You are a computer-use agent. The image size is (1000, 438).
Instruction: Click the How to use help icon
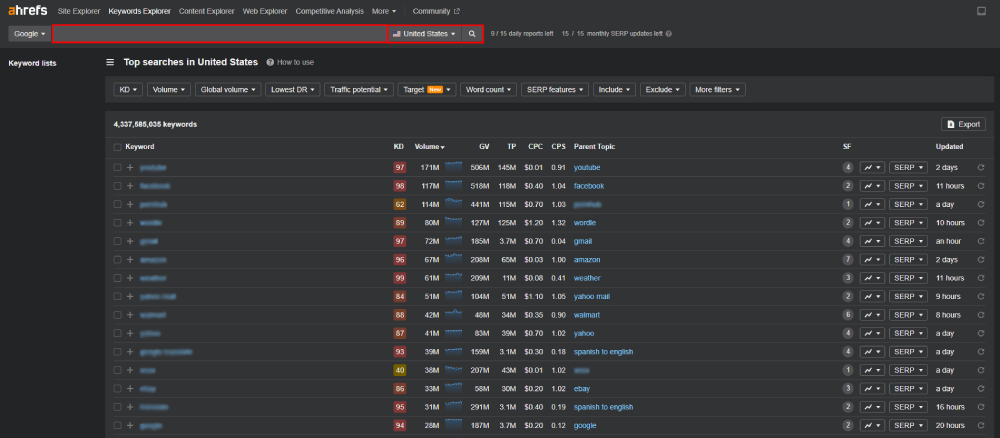click(x=270, y=62)
